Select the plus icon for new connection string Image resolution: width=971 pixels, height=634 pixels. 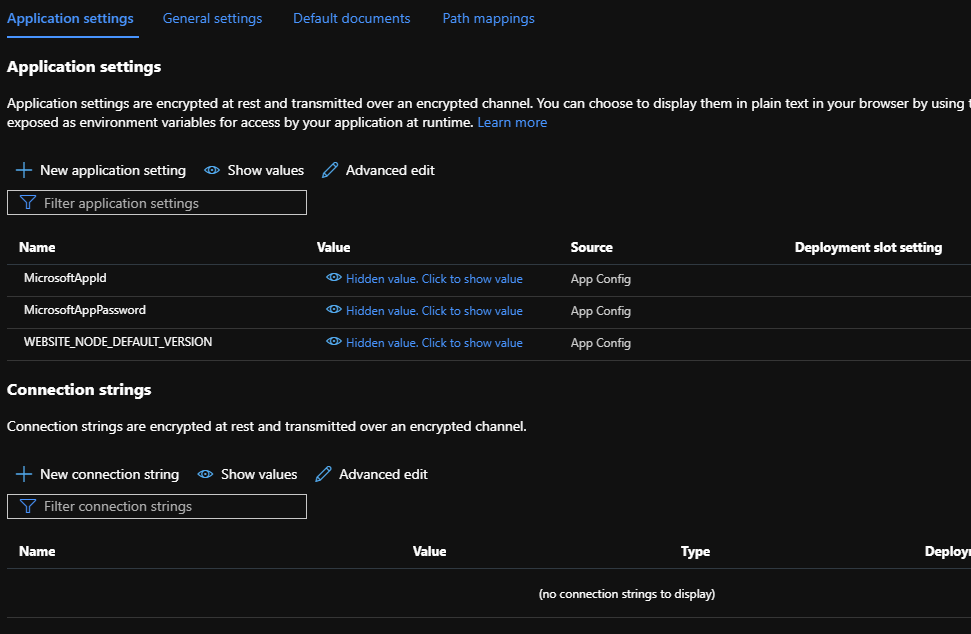point(23,474)
